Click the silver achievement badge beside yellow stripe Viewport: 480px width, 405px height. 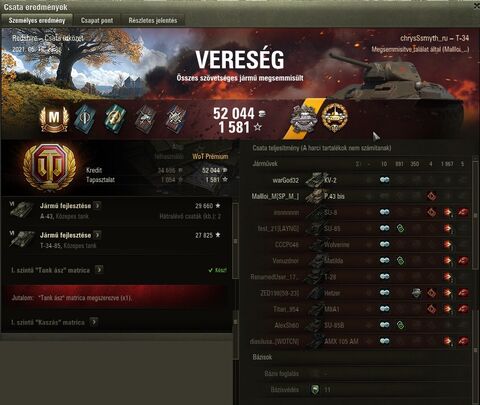303,119
